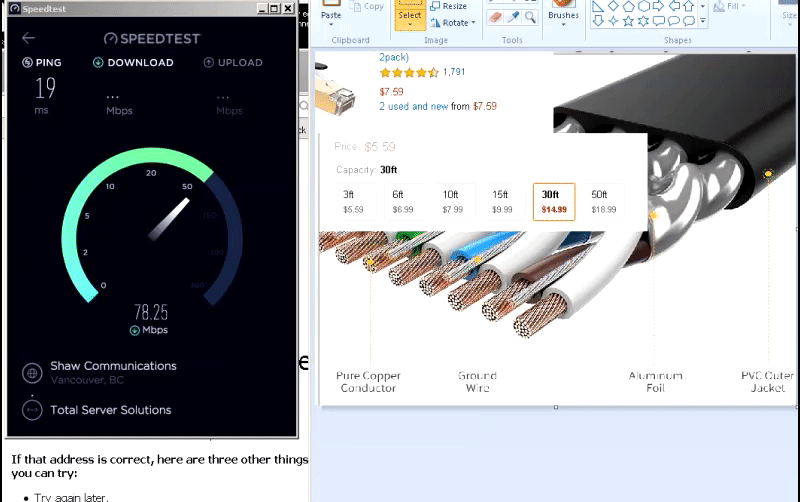The width and height of the screenshot is (800, 502).
Task: Click '2 used and new' text in canvas
Action: [413, 106]
